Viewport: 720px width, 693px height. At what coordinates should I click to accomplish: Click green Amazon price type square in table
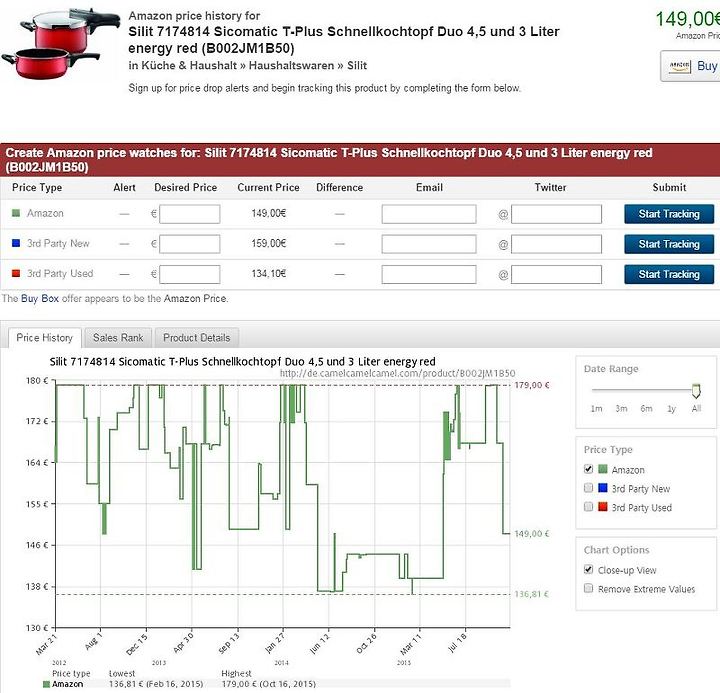coord(16,213)
